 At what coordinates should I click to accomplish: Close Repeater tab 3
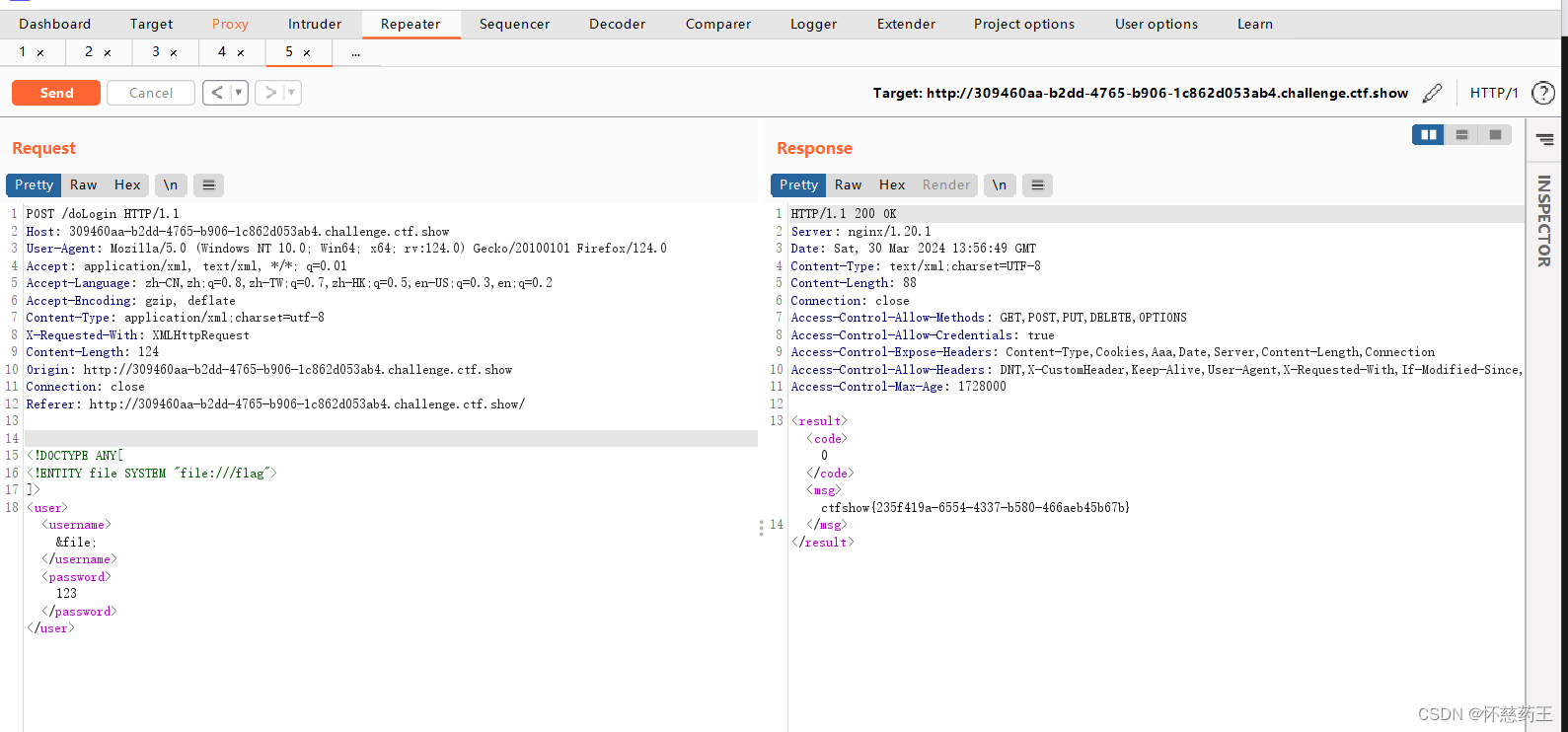pyautogui.click(x=174, y=53)
